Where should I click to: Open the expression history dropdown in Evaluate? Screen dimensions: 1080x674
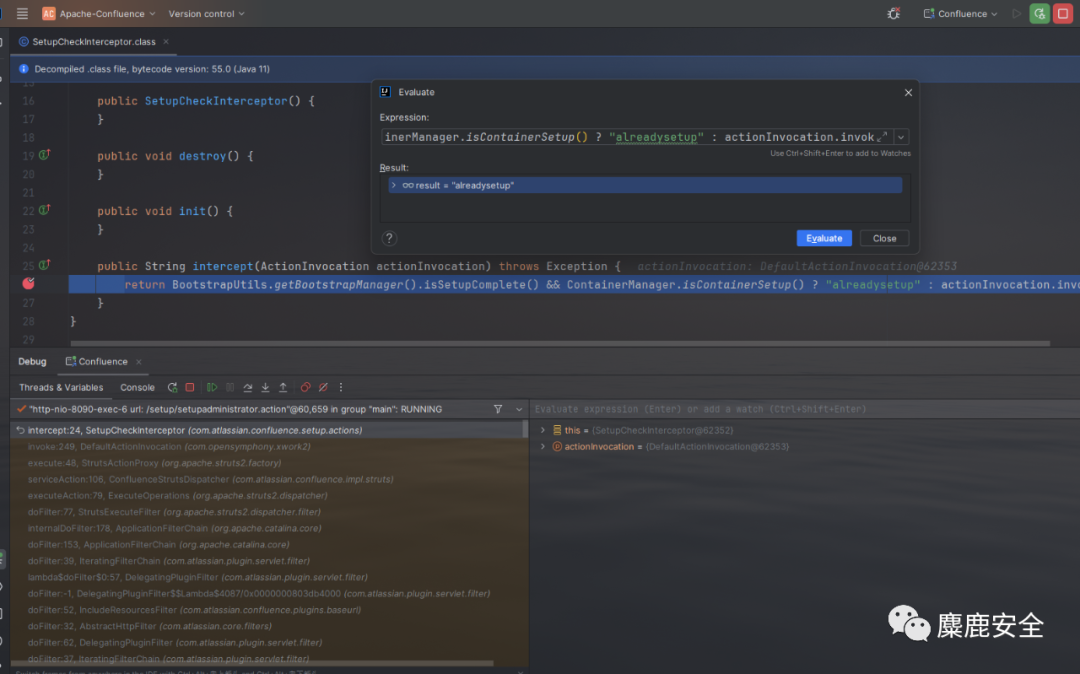[x=901, y=137]
